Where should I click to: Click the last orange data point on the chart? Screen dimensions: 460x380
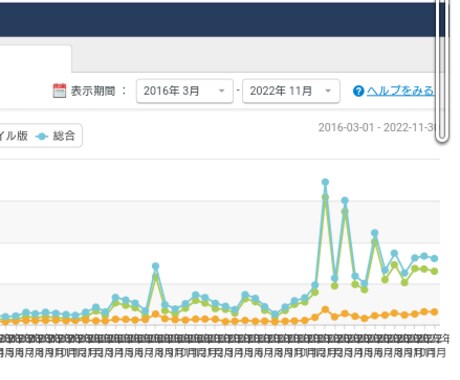click(434, 312)
